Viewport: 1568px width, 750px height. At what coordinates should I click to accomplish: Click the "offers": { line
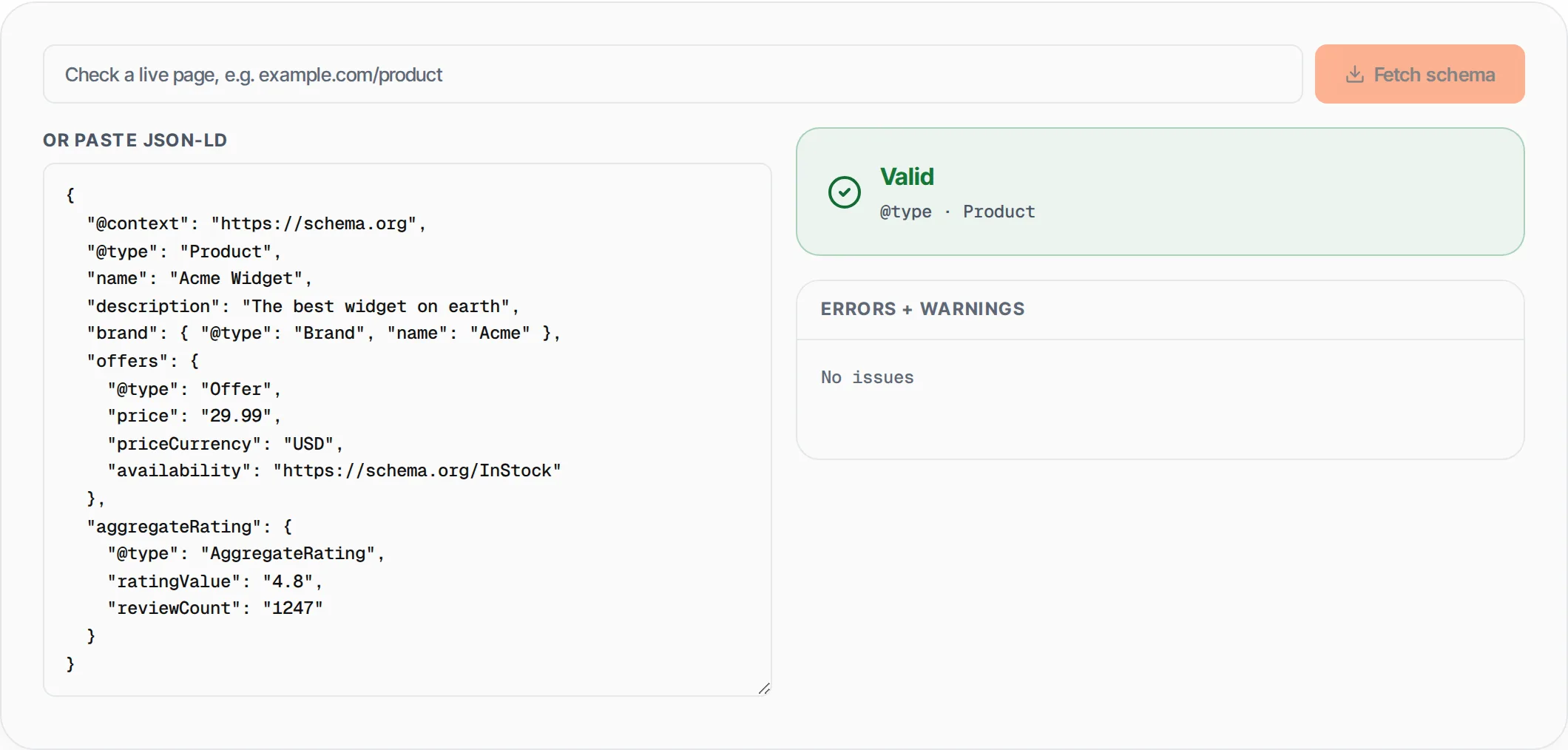143,361
